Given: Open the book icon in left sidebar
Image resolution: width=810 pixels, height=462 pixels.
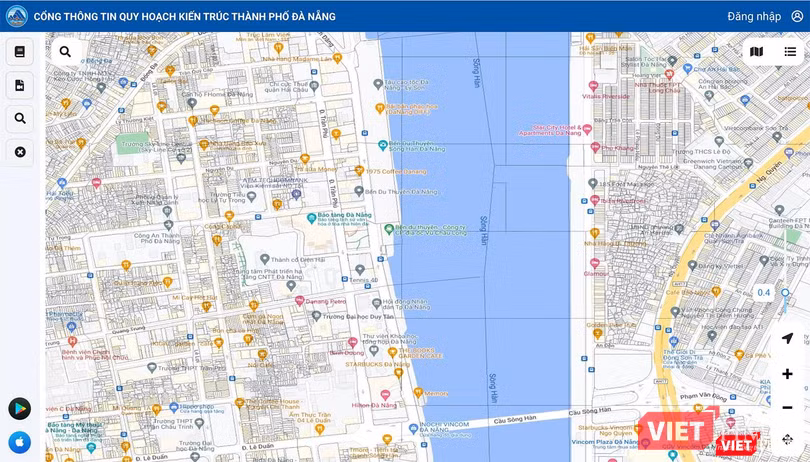Looking at the screenshot, I should tap(20, 52).
